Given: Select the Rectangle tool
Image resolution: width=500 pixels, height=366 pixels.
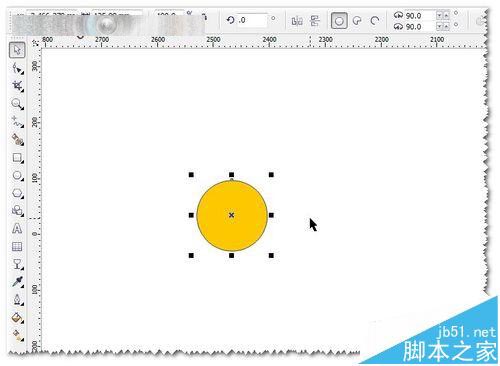Looking at the screenshot, I should 17,157.
